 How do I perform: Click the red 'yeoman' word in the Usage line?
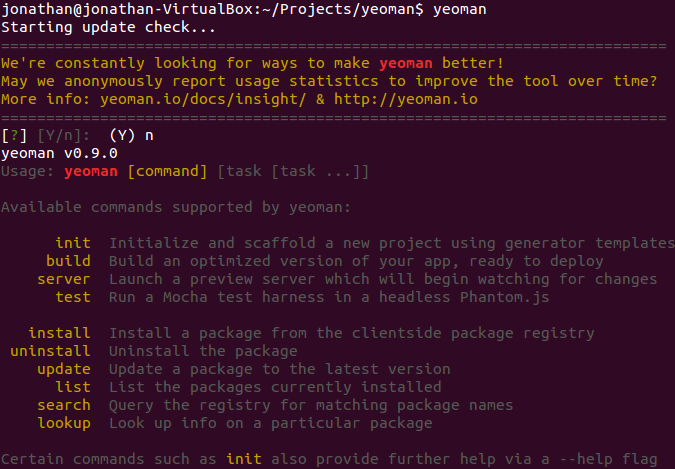pyautogui.click(x=91, y=171)
